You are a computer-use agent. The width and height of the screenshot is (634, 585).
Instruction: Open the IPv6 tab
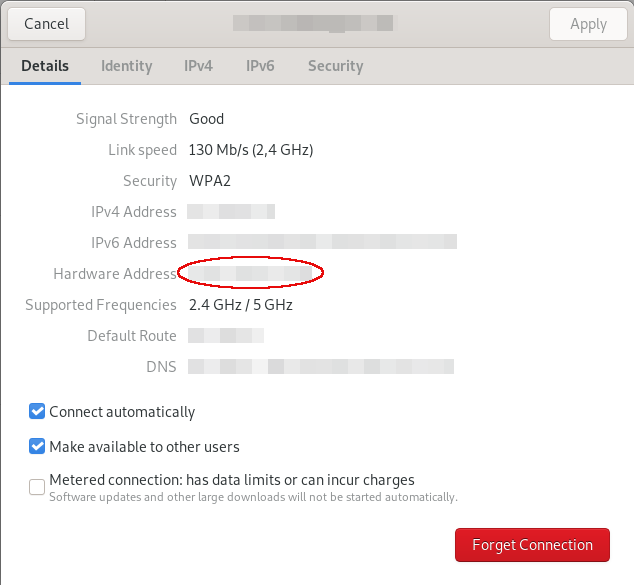[x=260, y=66]
